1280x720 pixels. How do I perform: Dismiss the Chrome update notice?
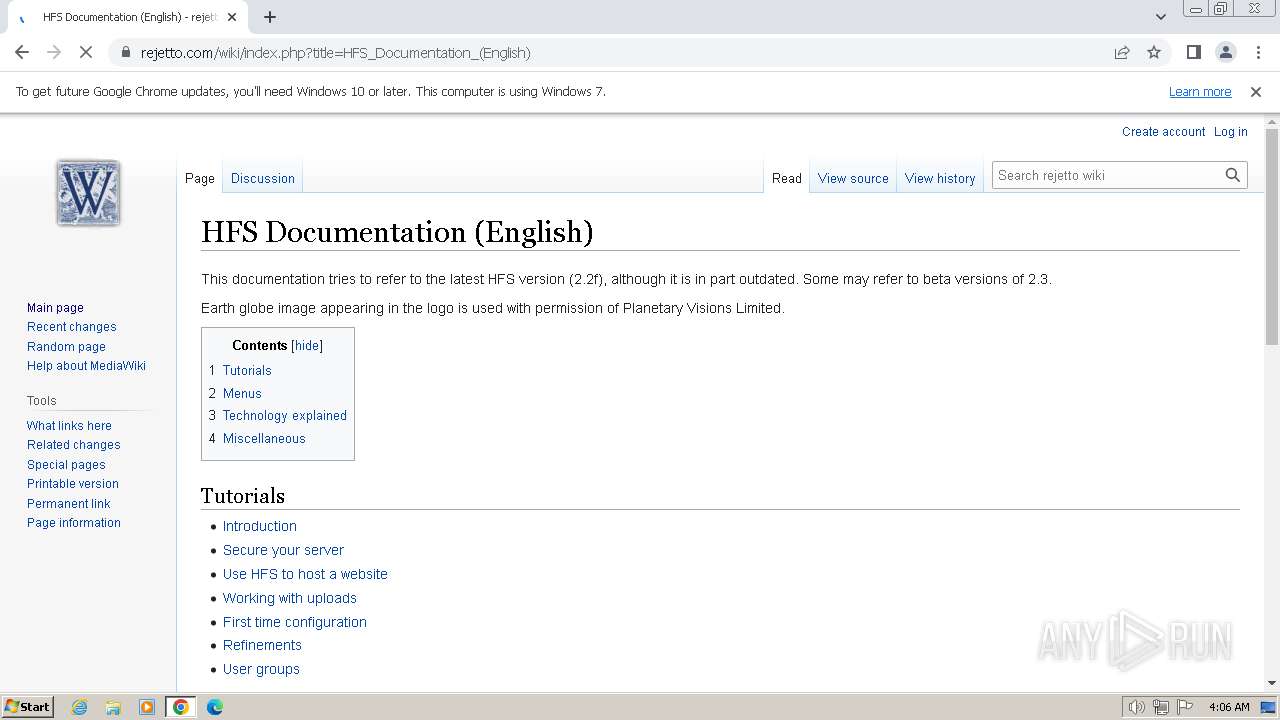1256,92
